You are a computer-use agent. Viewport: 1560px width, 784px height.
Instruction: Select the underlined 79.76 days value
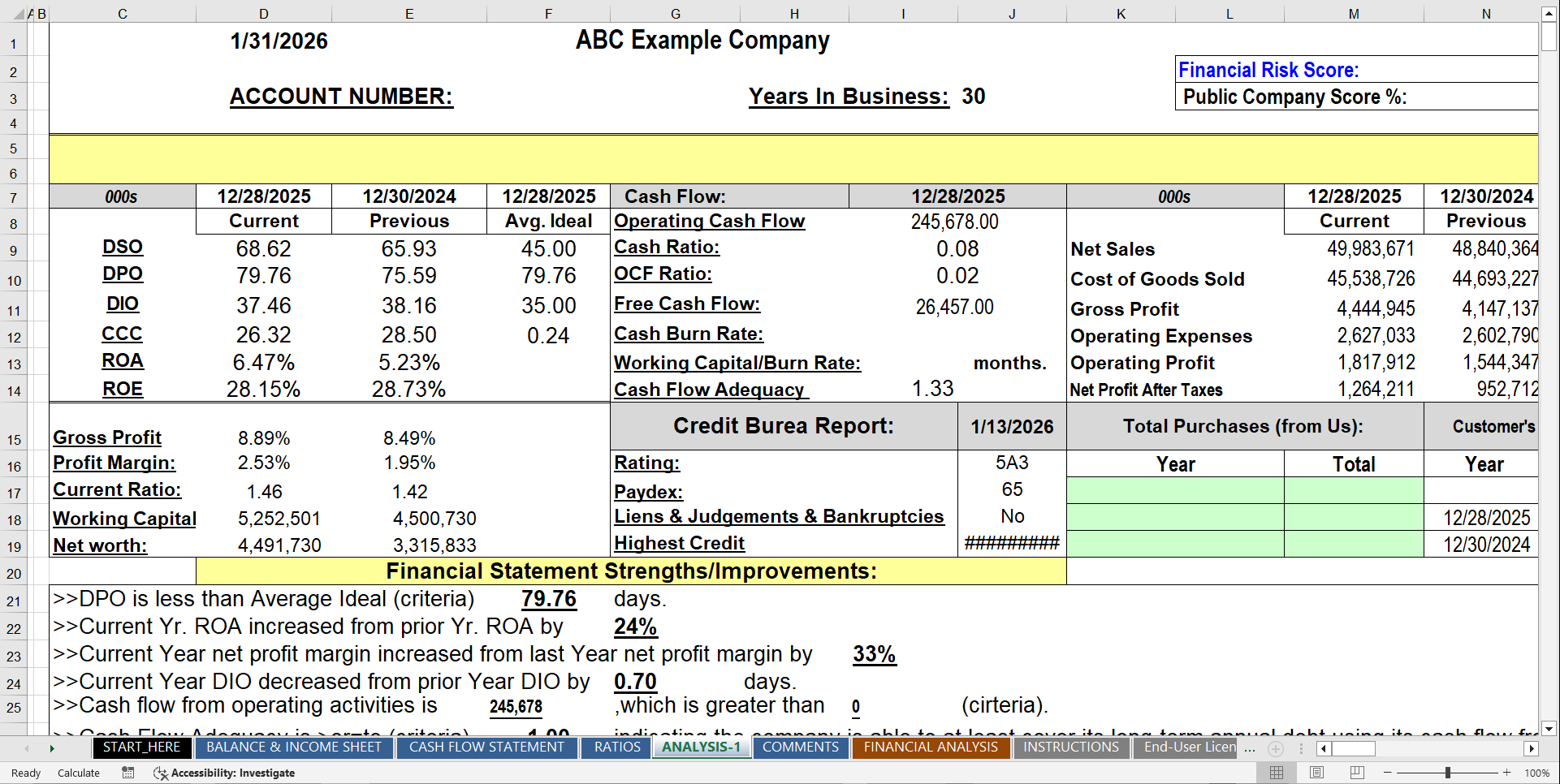549,599
